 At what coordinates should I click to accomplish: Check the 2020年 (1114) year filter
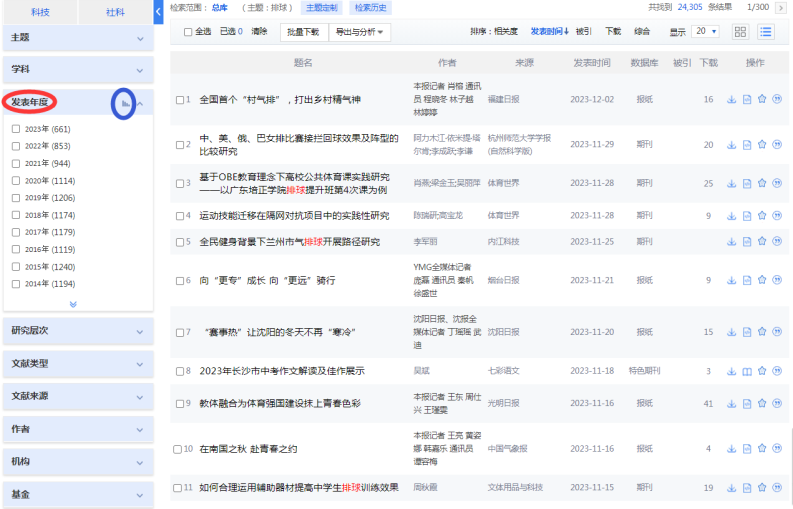pos(16,181)
